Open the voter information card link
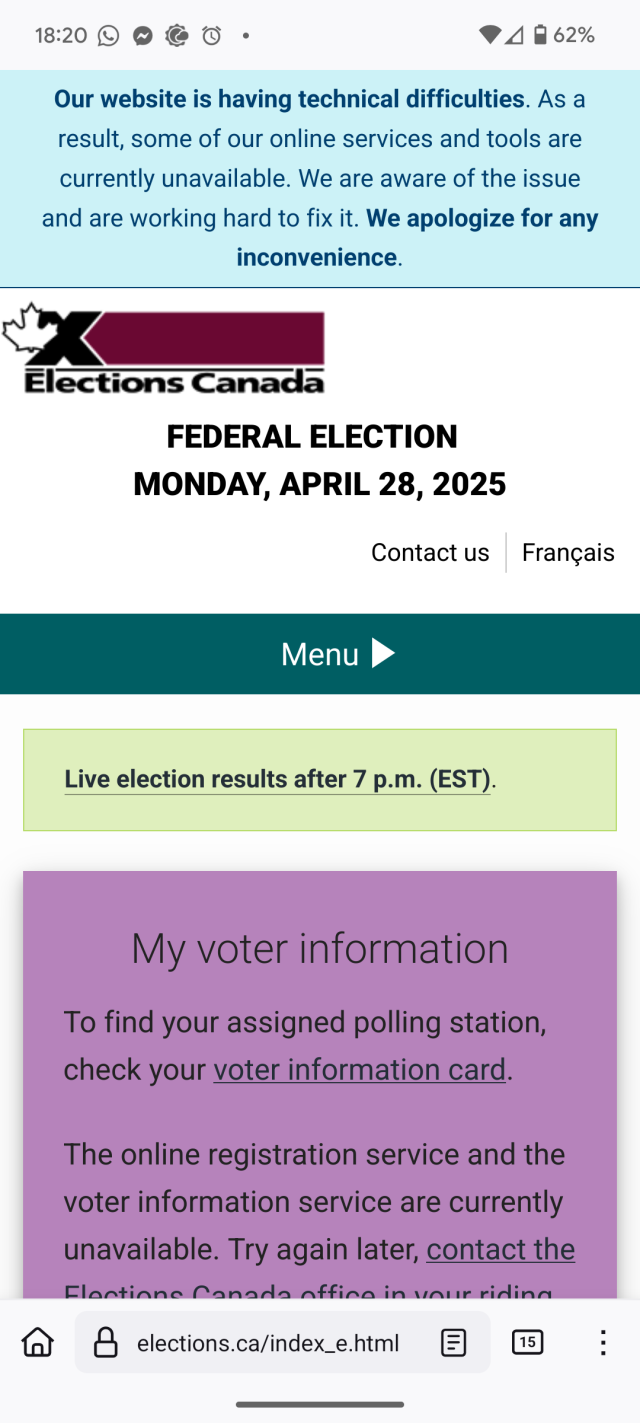640x1423 pixels. [359, 1070]
